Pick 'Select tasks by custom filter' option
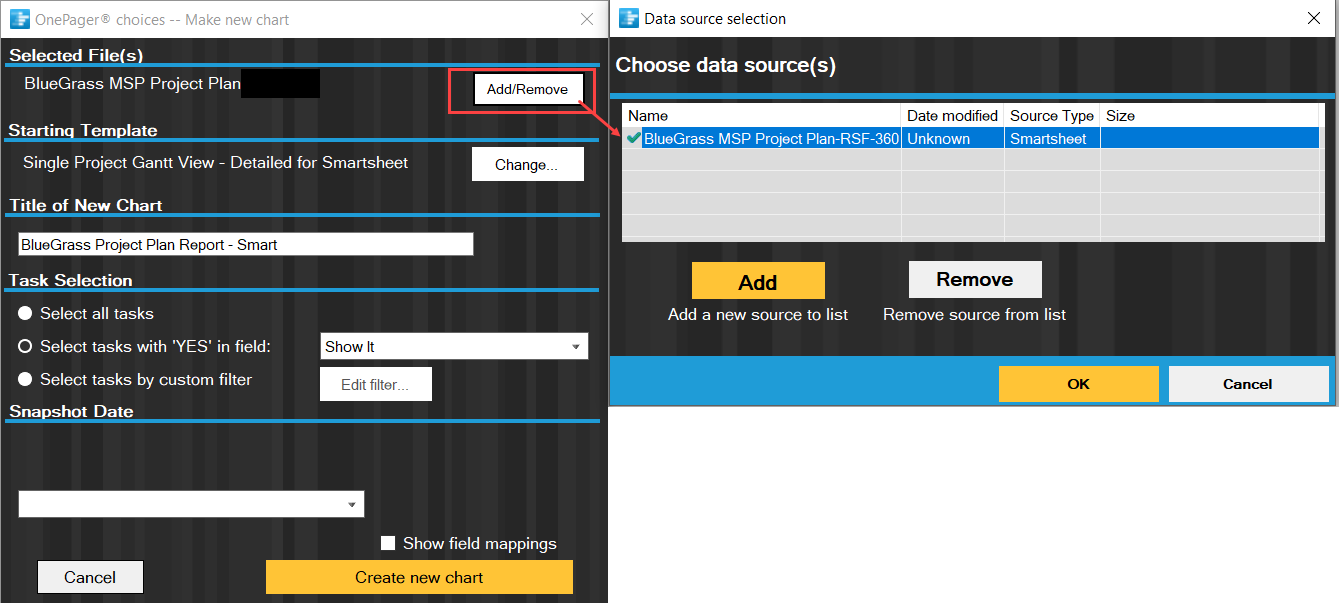 point(26,380)
